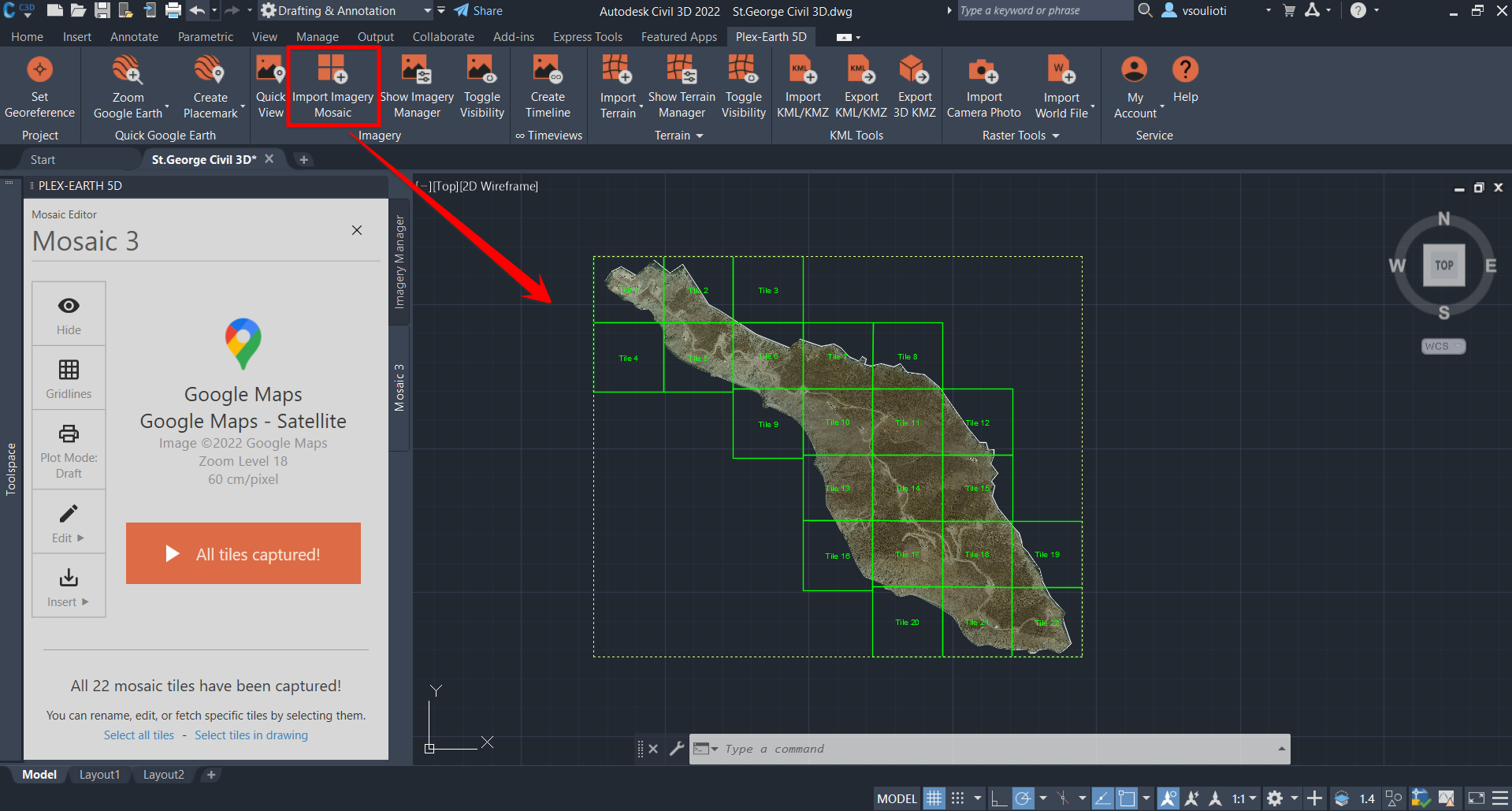Open the Annotate ribbon tab
Image resolution: width=1512 pixels, height=811 pixels.
(134, 37)
